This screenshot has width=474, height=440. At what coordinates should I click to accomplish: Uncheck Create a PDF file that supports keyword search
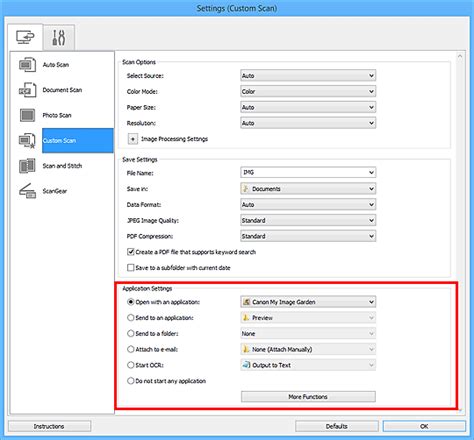(x=131, y=252)
